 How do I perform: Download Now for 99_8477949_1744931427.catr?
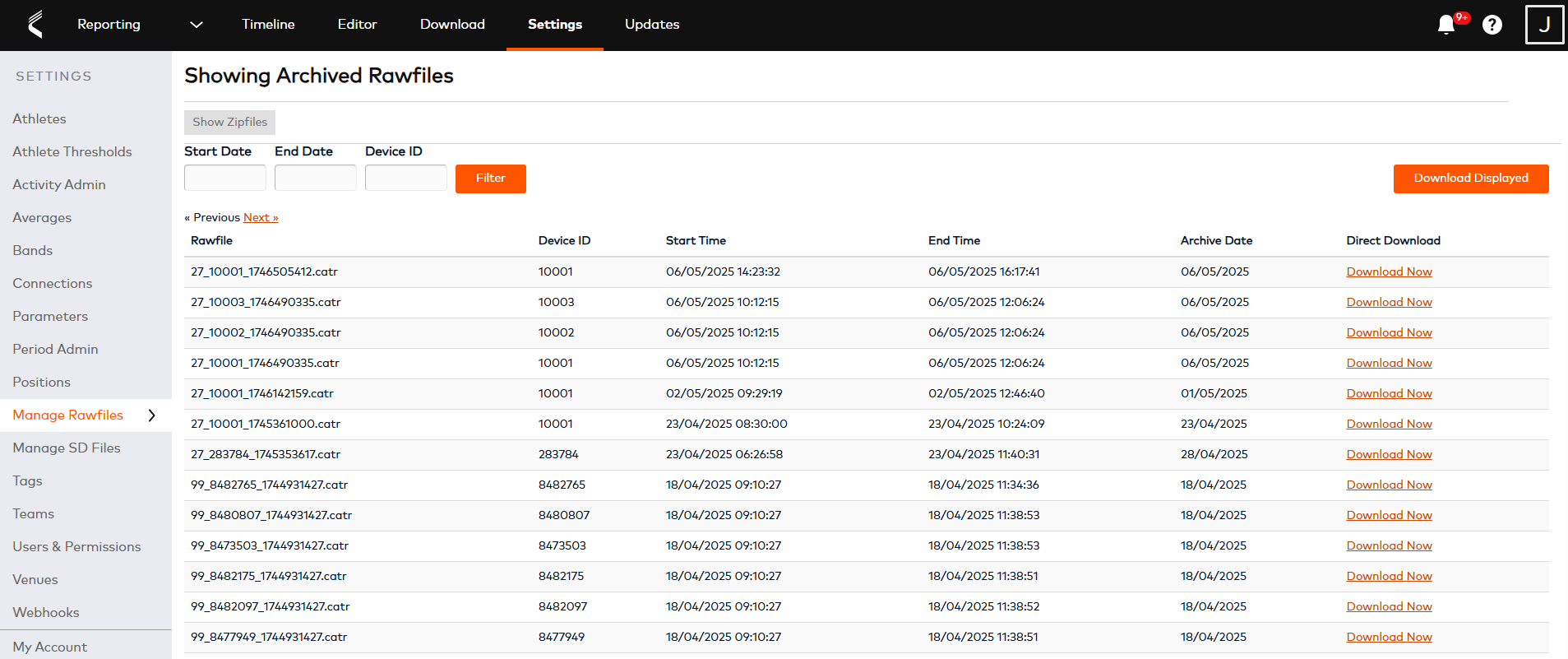coord(1389,638)
